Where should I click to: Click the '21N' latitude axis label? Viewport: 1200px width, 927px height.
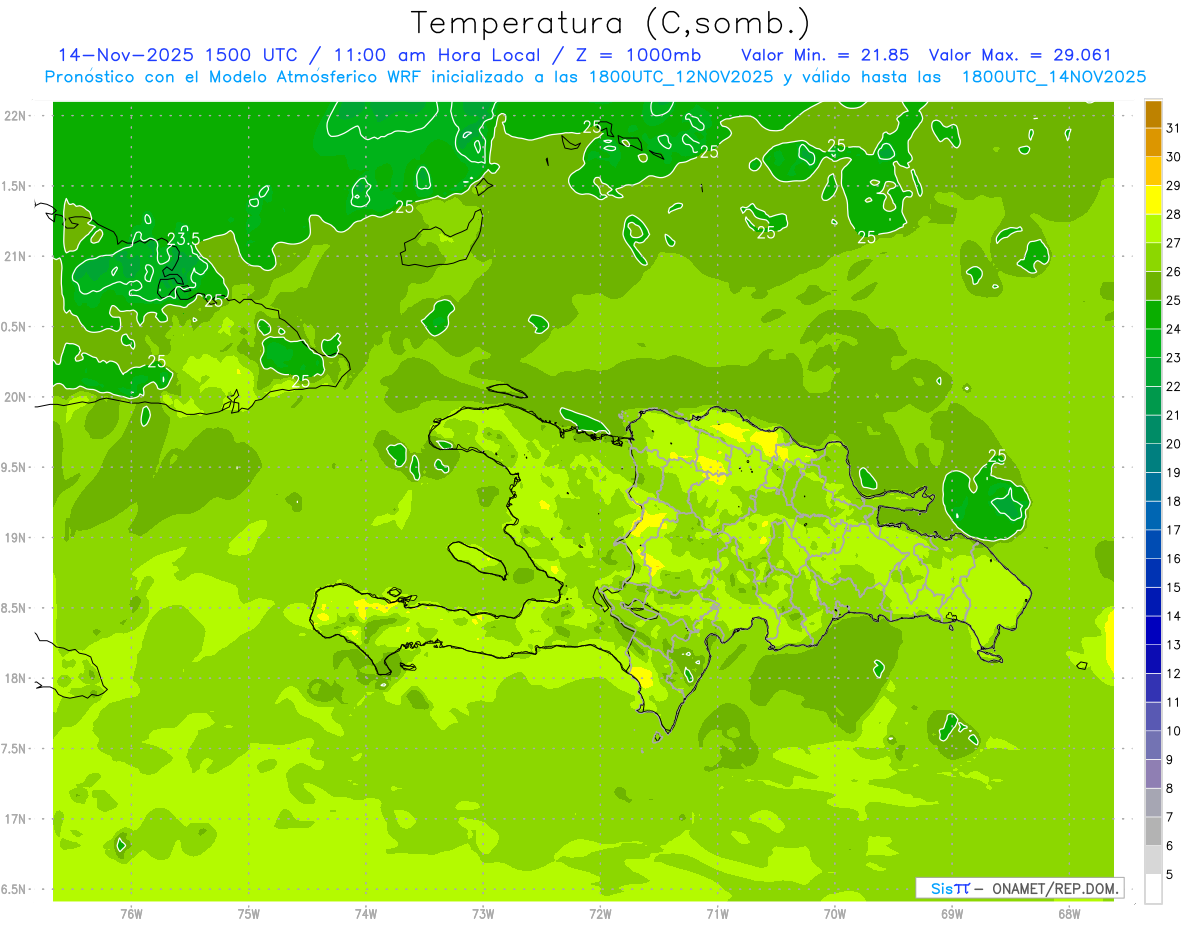click(x=15, y=256)
